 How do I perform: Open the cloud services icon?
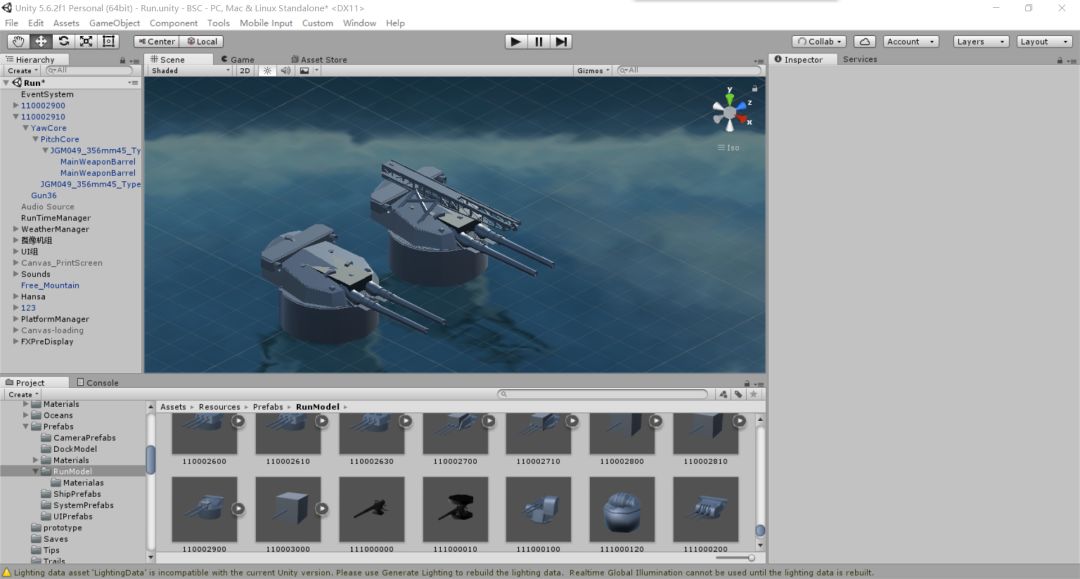pyautogui.click(x=865, y=41)
